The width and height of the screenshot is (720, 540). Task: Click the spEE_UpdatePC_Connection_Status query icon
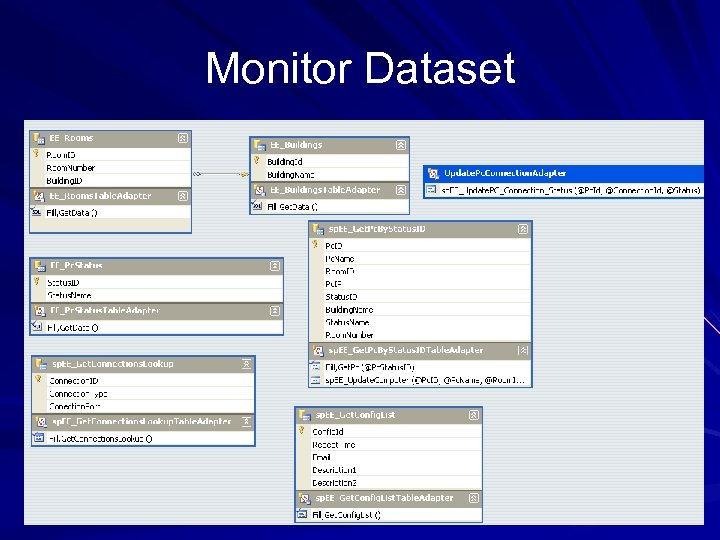(x=431, y=190)
